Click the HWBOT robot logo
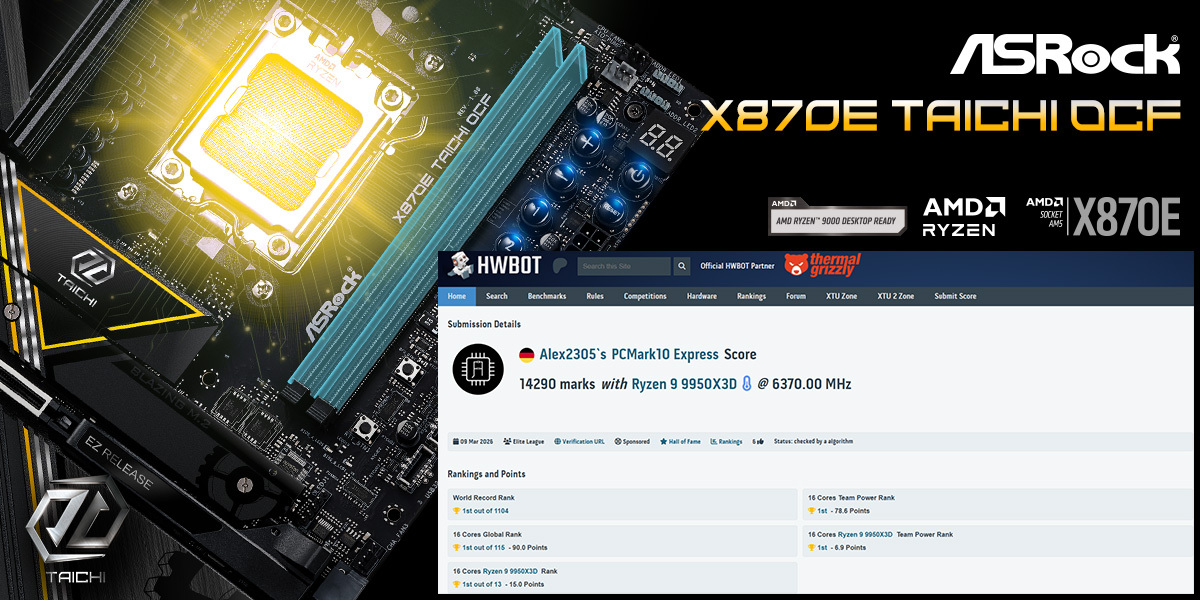1200x600 pixels. [x=460, y=266]
